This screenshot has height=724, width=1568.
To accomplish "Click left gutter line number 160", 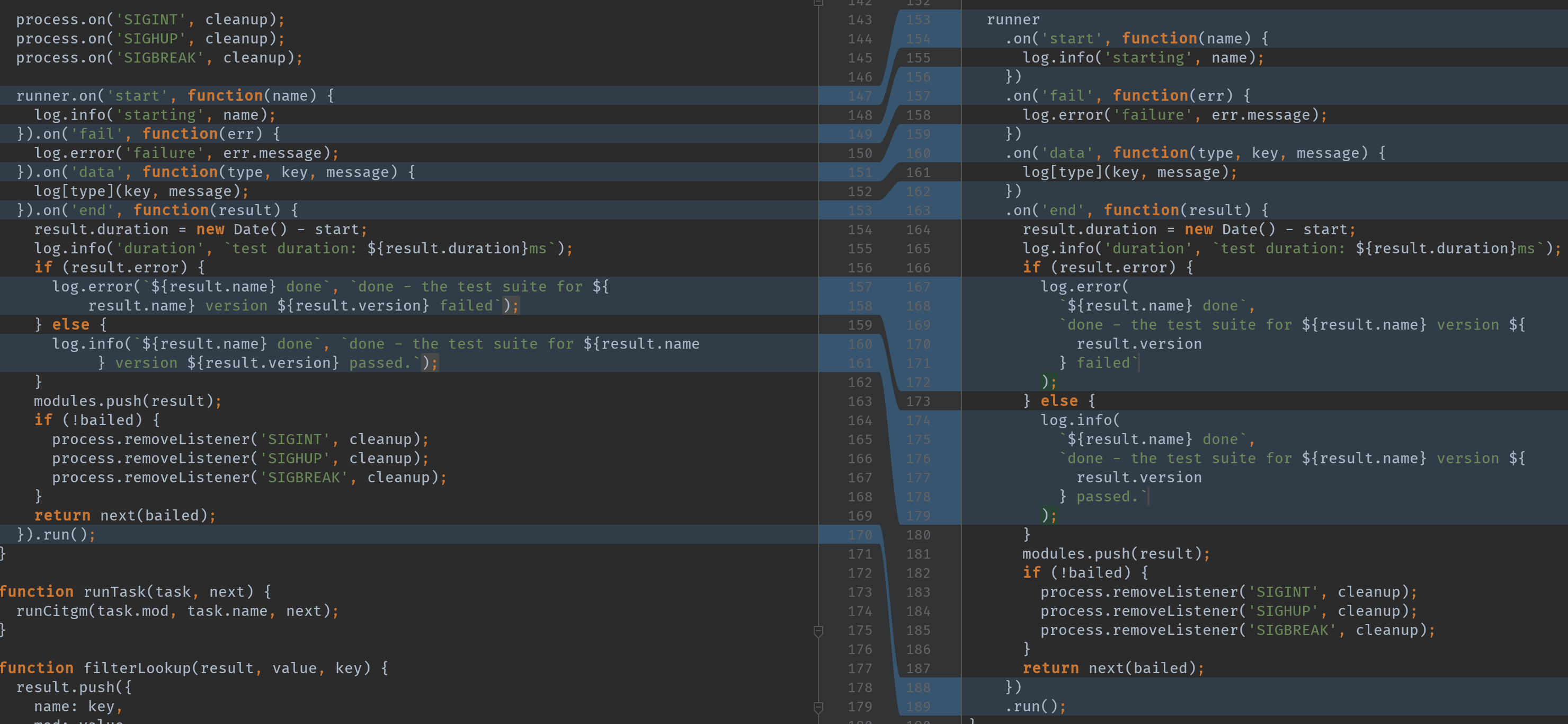I will click(x=859, y=345).
